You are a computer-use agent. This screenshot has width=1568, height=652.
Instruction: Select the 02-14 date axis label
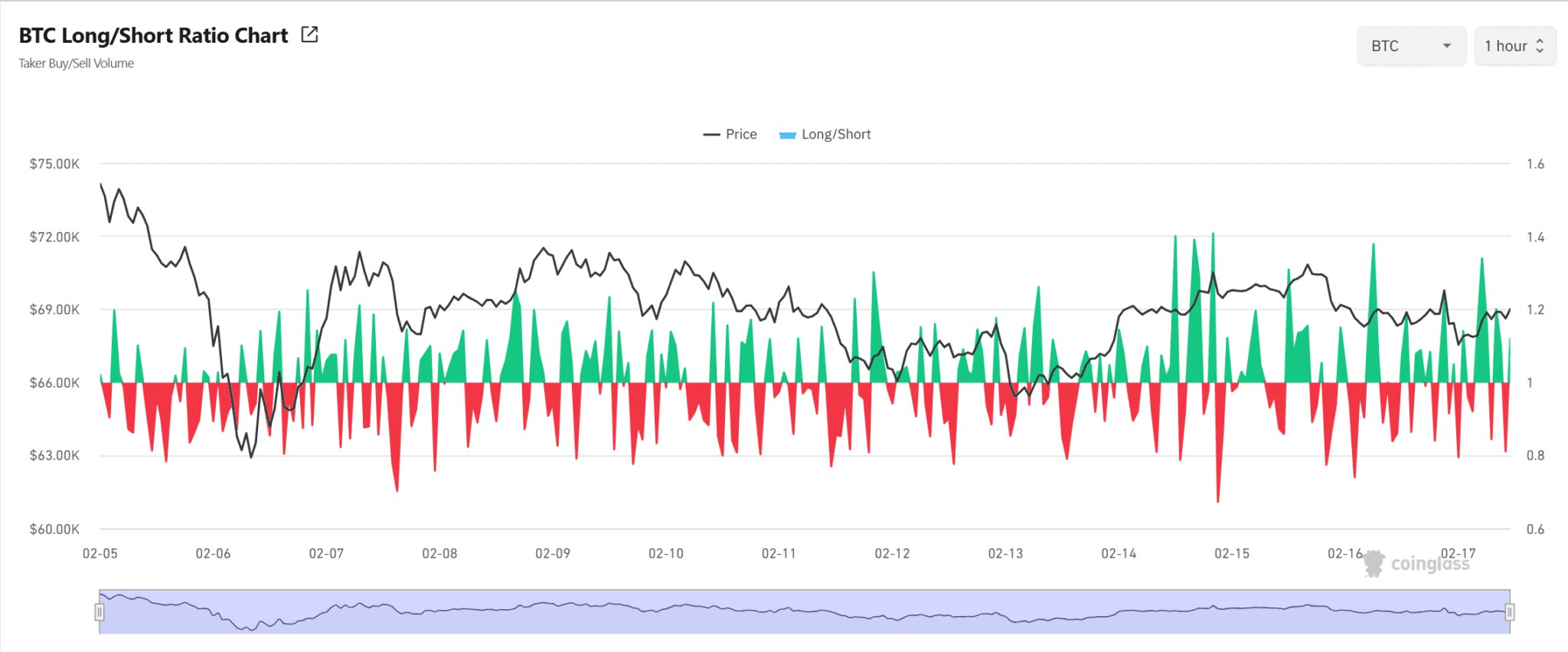pos(1119,553)
